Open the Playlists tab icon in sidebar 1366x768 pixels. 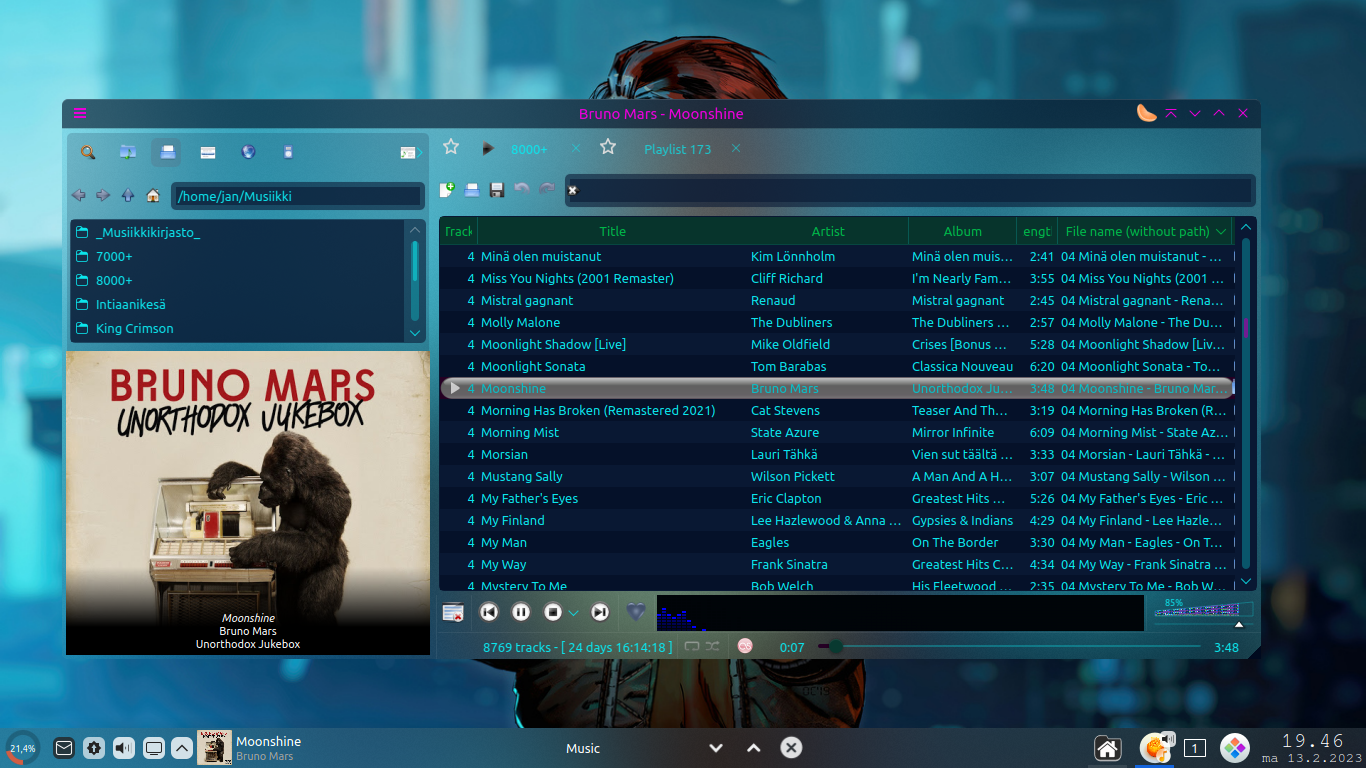point(208,152)
